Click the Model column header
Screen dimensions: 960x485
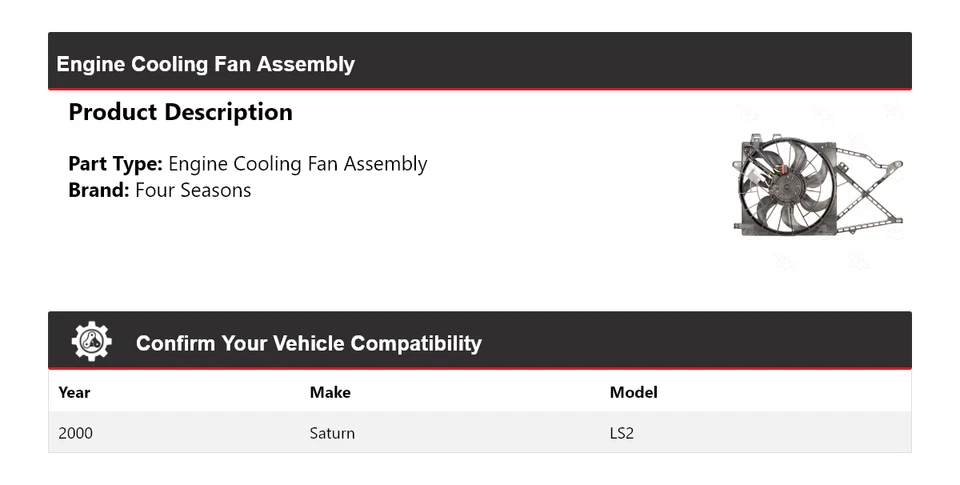tap(633, 392)
